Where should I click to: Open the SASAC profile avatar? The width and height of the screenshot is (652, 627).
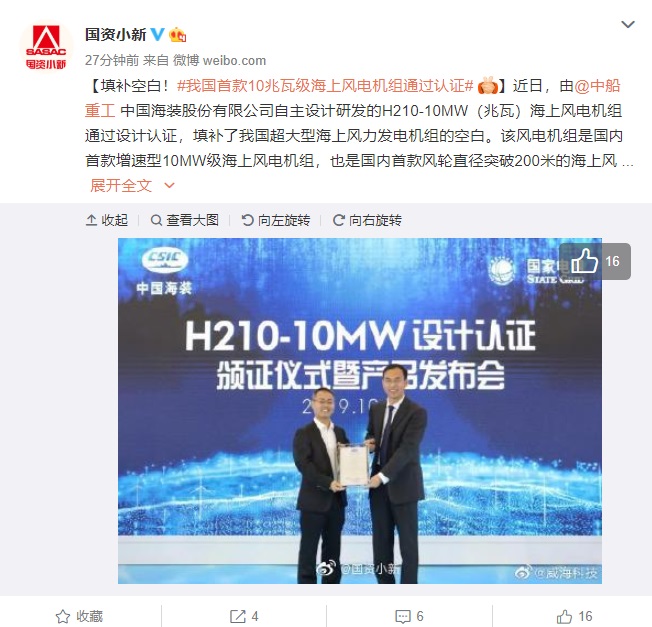point(46,47)
